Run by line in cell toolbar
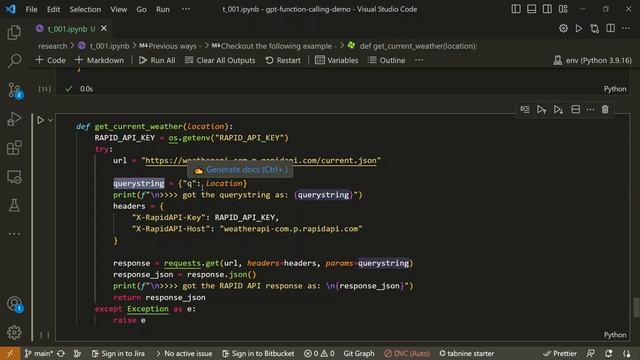Screen dimensions: 640x360 [x=525, y=109]
